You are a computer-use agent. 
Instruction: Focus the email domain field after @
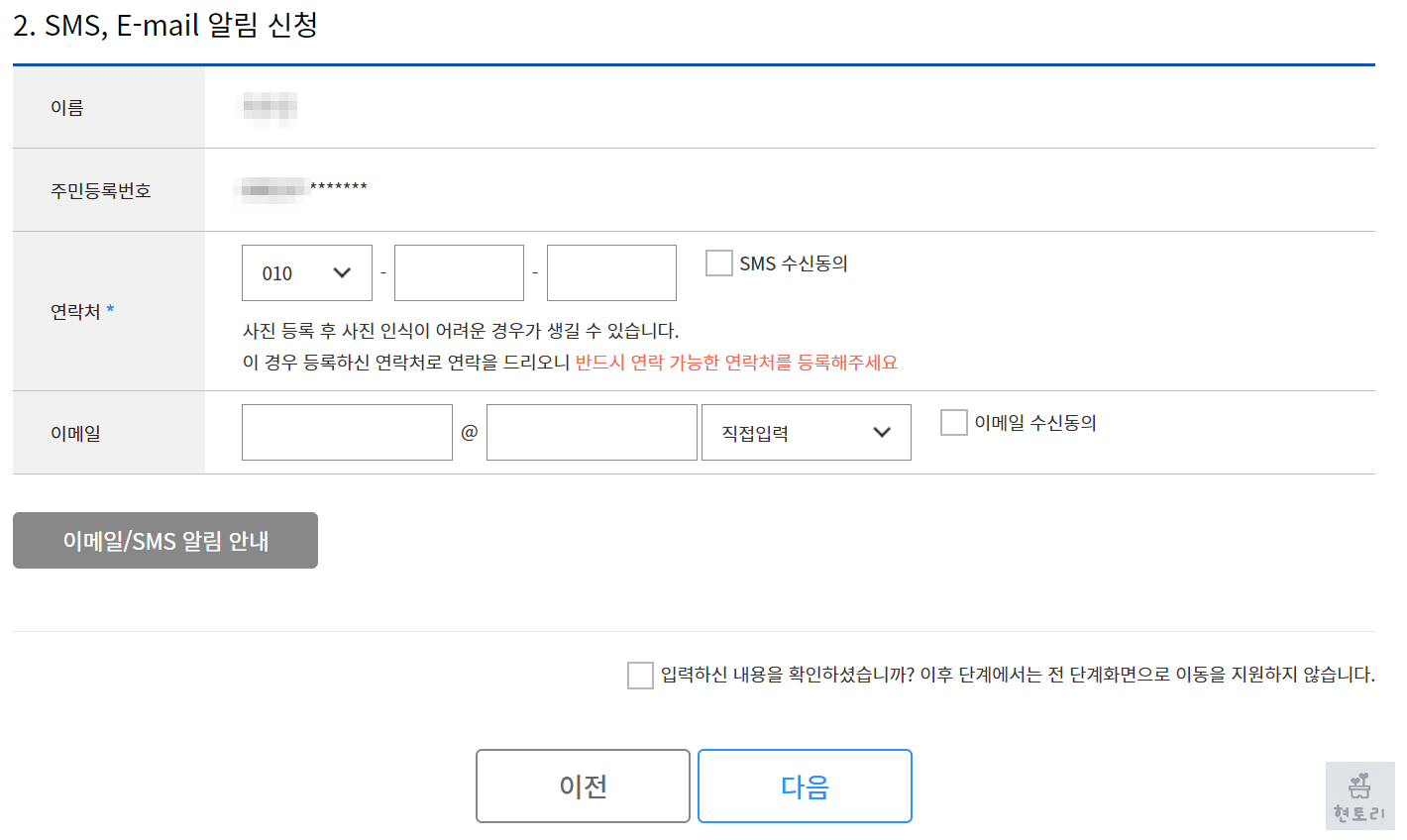pos(592,433)
